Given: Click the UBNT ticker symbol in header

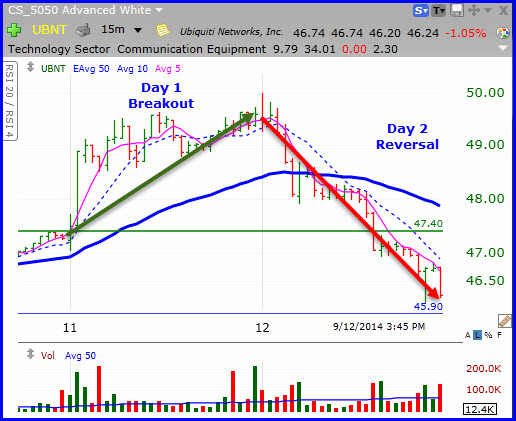Looking at the screenshot, I should pyautogui.click(x=49, y=30).
